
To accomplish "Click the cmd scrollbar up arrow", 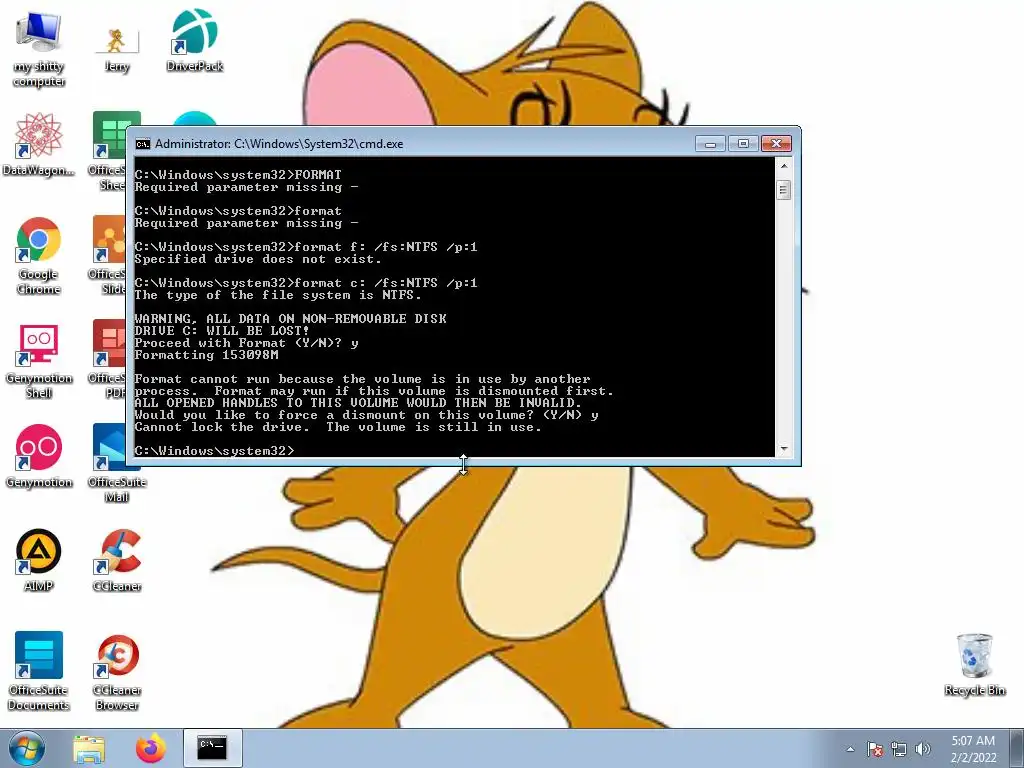I will click(784, 166).
